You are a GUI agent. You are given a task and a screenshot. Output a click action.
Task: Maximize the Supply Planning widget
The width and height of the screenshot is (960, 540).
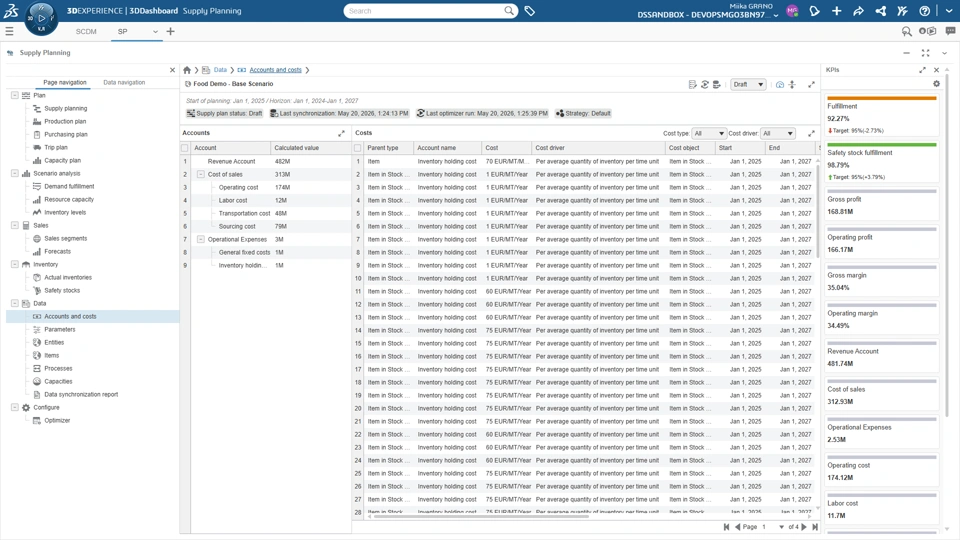[925, 53]
